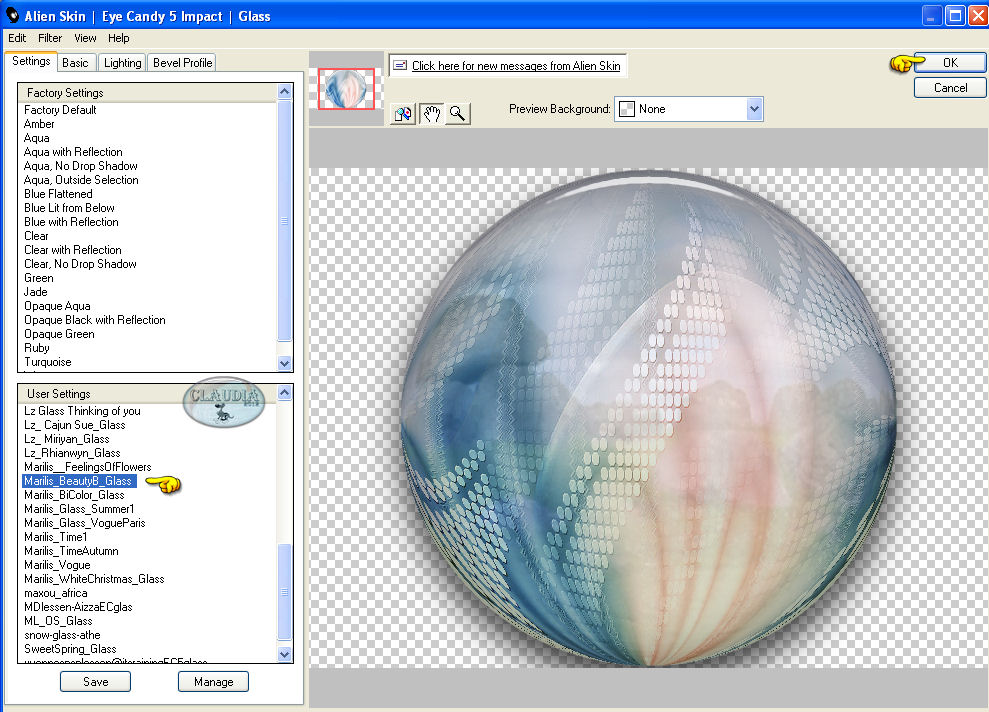Select the Ruby preset

coord(37,348)
